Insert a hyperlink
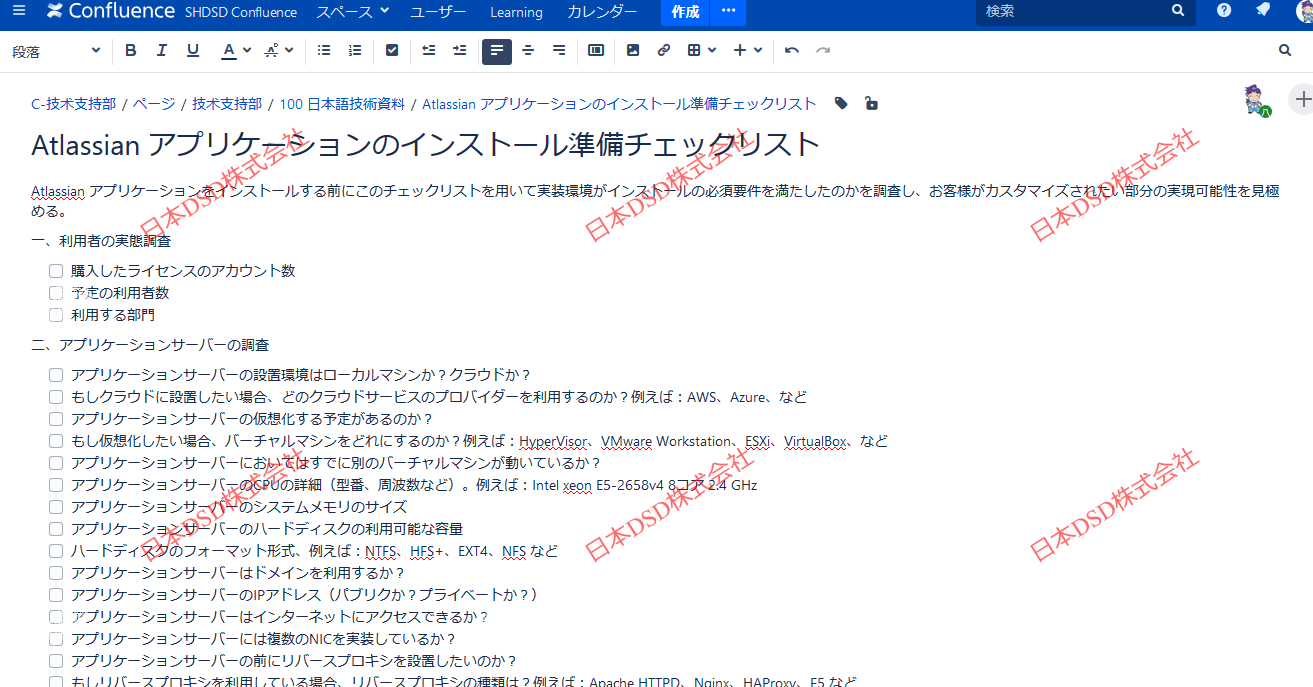 click(664, 50)
